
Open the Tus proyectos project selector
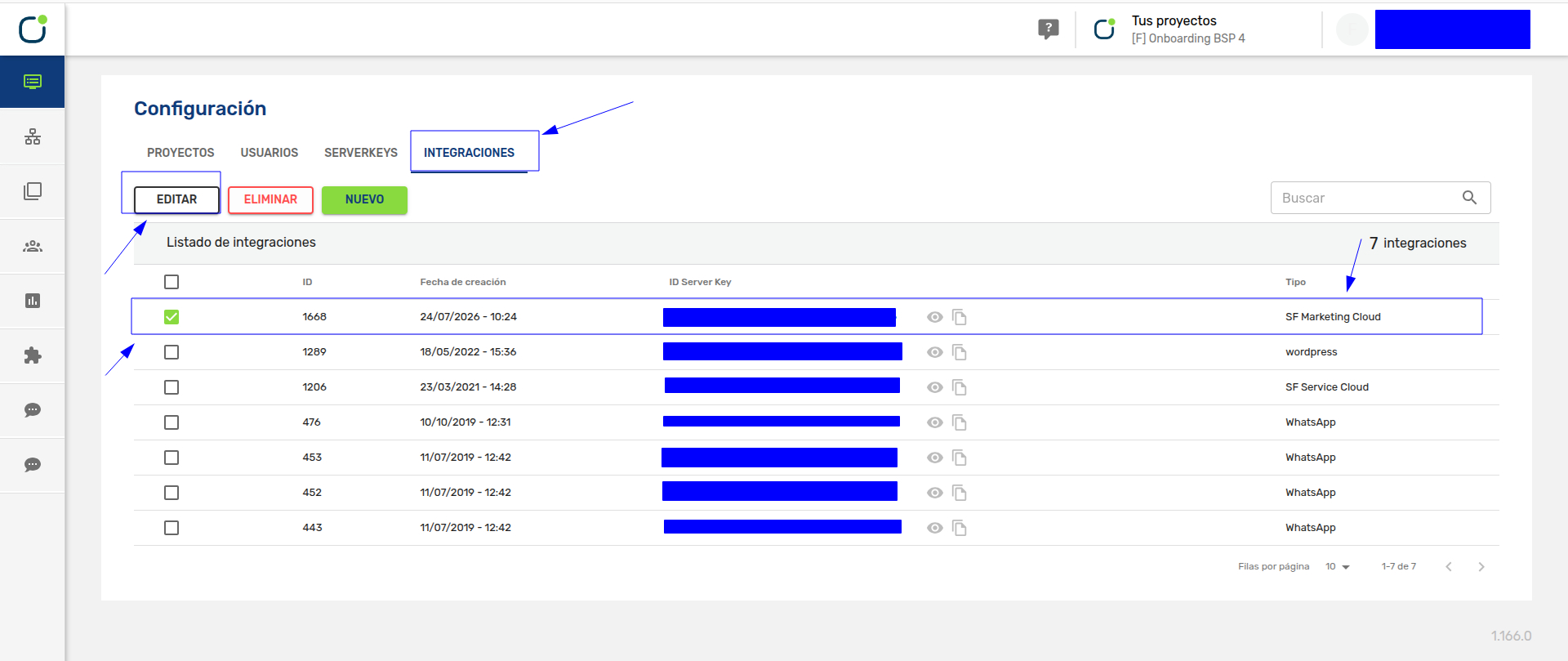click(x=1188, y=29)
